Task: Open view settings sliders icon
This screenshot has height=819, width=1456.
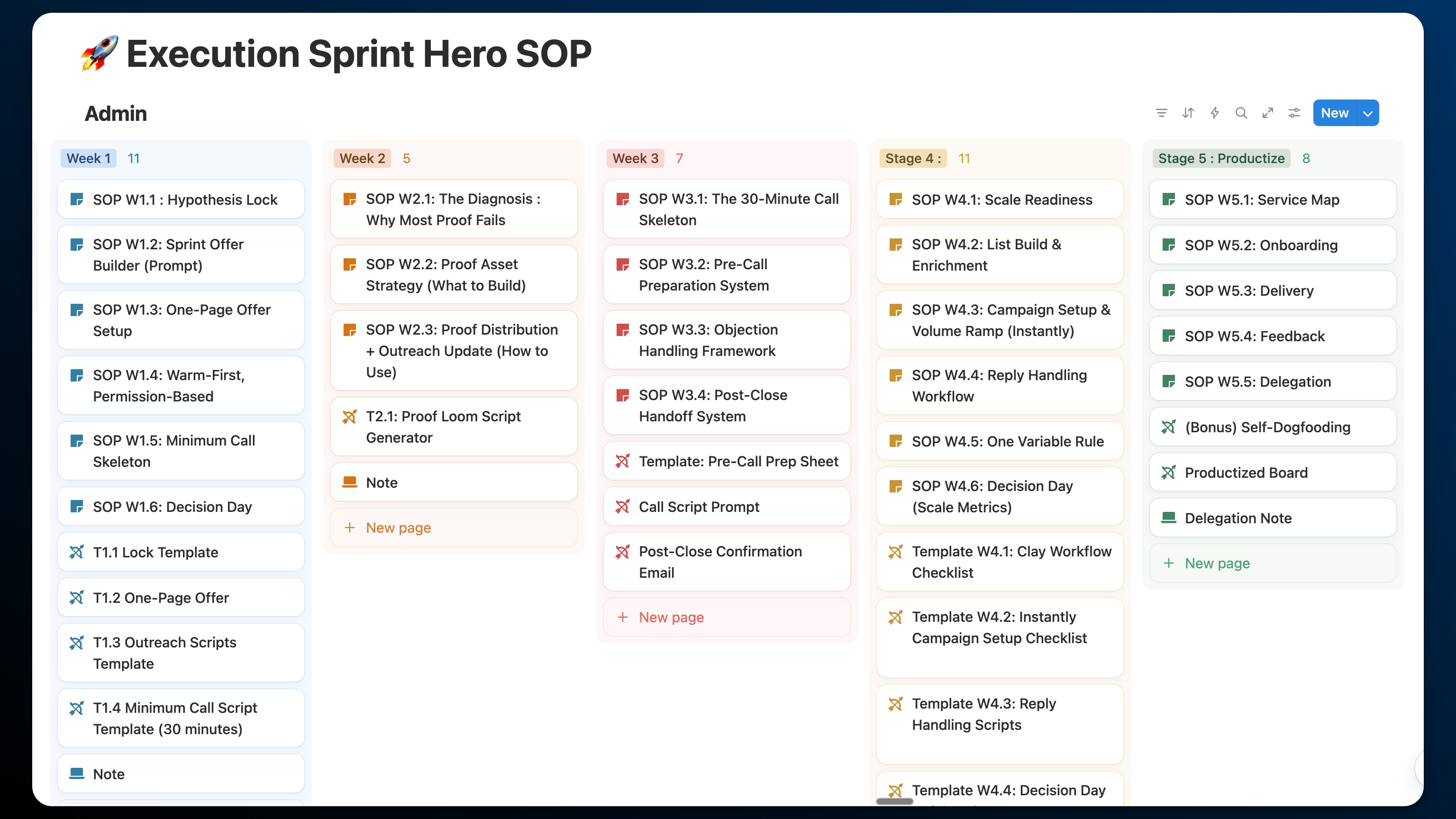Action: pos(1294,113)
